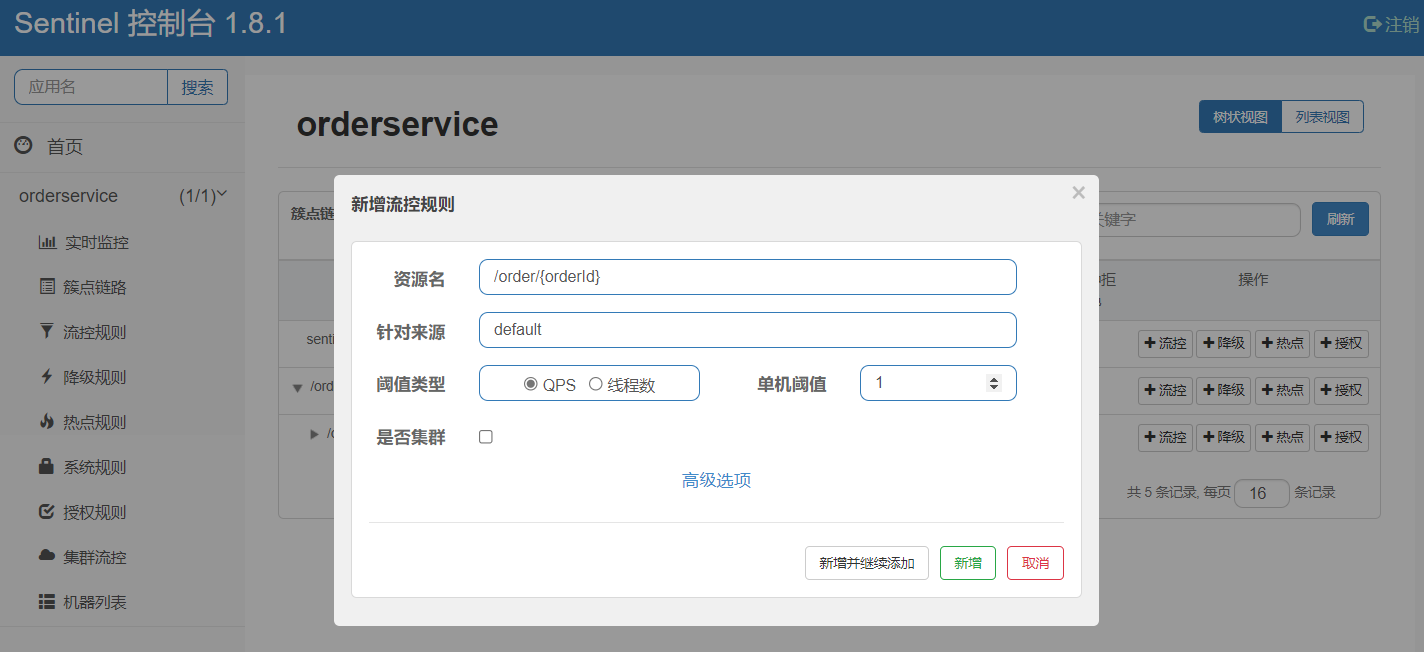Toggle the 是否集群 checkbox
Viewport: 1424px width, 652px height.
coord(486,437)
